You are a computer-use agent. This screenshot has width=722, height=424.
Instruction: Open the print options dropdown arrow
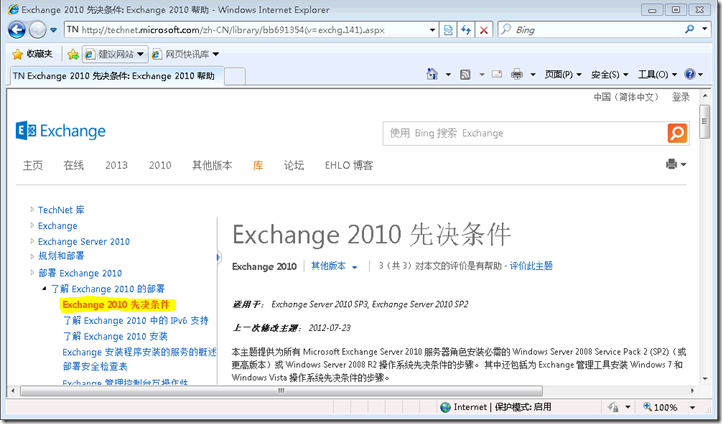pos(533,74)
